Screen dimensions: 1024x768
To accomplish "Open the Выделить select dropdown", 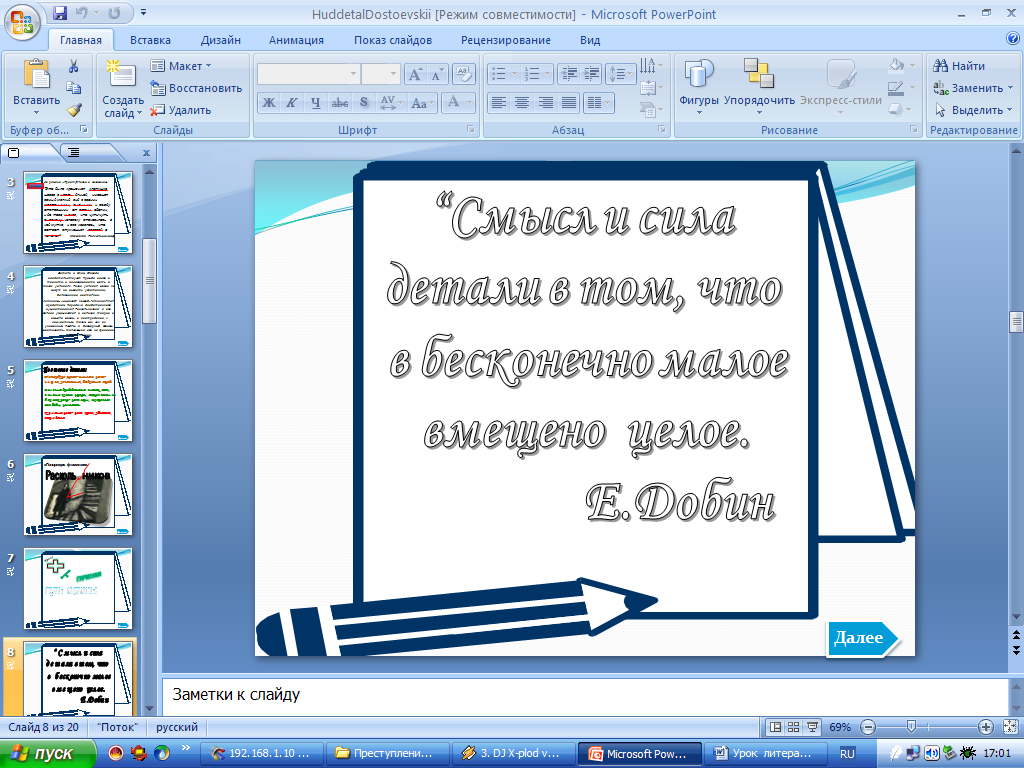I will coord(973,110).
